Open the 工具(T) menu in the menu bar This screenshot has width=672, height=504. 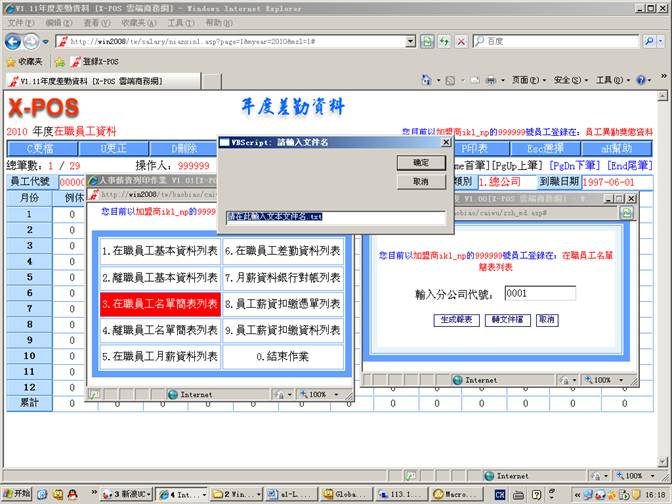[181, 21]
